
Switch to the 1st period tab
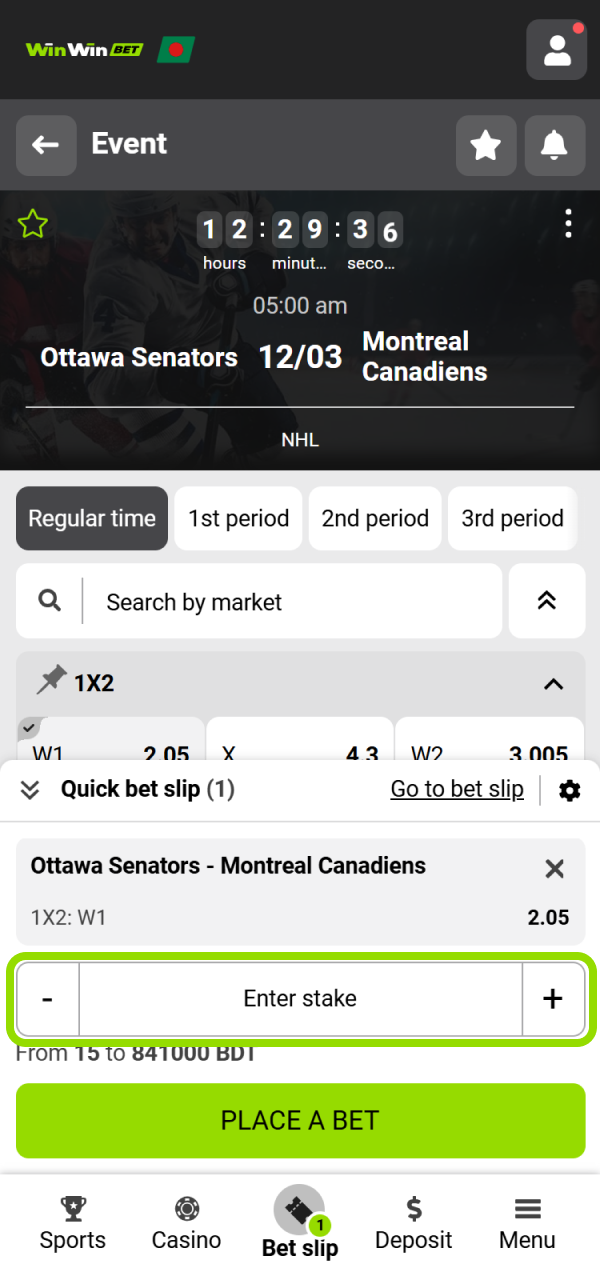(x=238, y=518)
